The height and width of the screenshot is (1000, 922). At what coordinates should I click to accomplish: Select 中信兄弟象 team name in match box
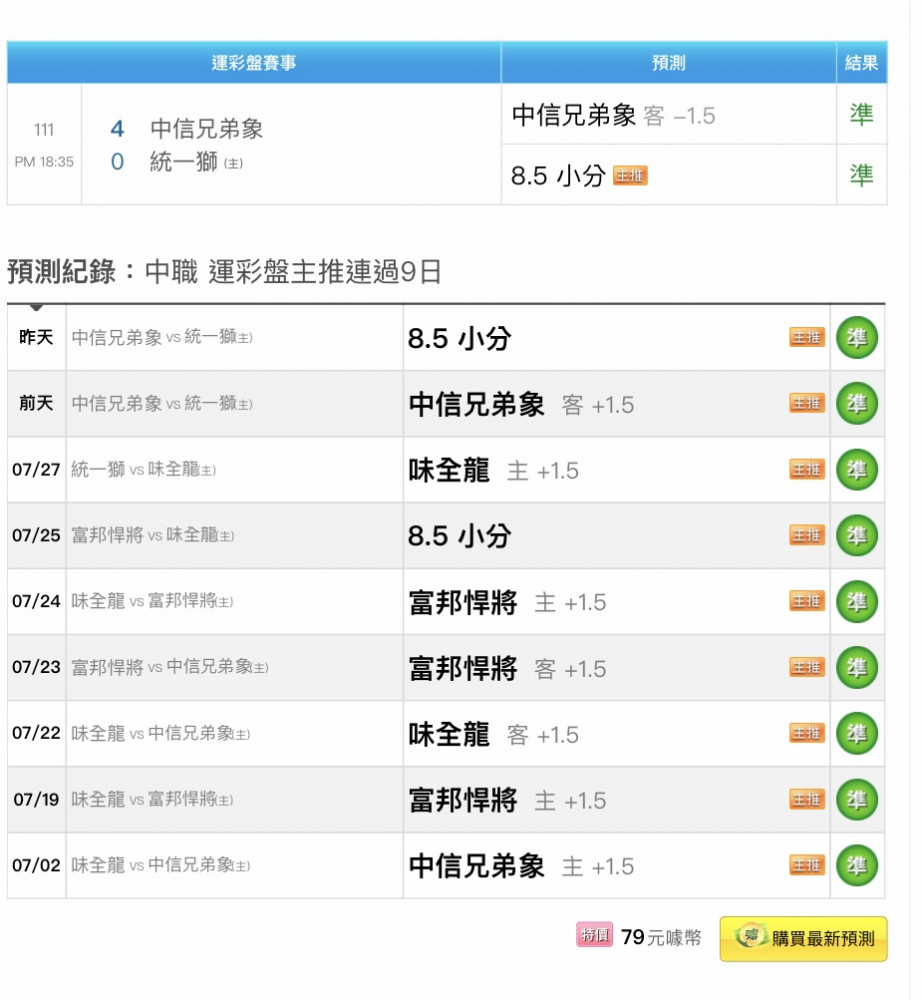click(207, 129)
